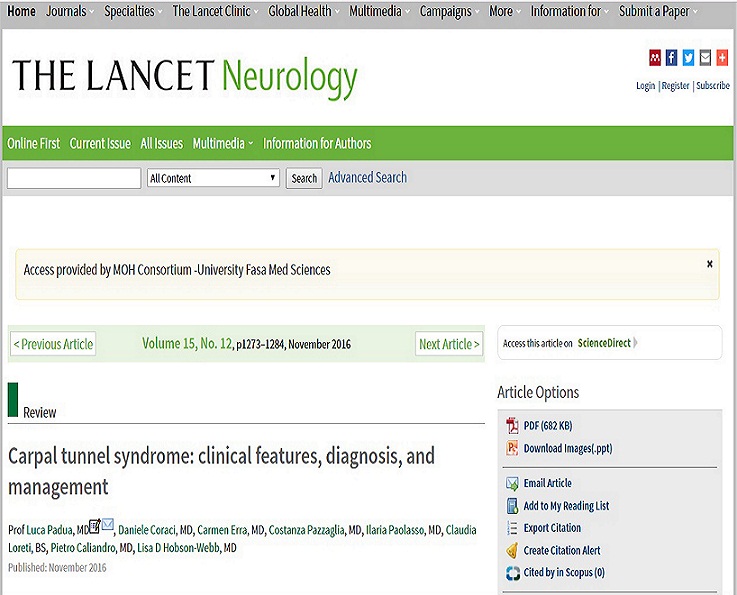The height and width of the screenshot is (595, 737).
Task: Open PDF (682 KB) link
Action: [548, 426]
